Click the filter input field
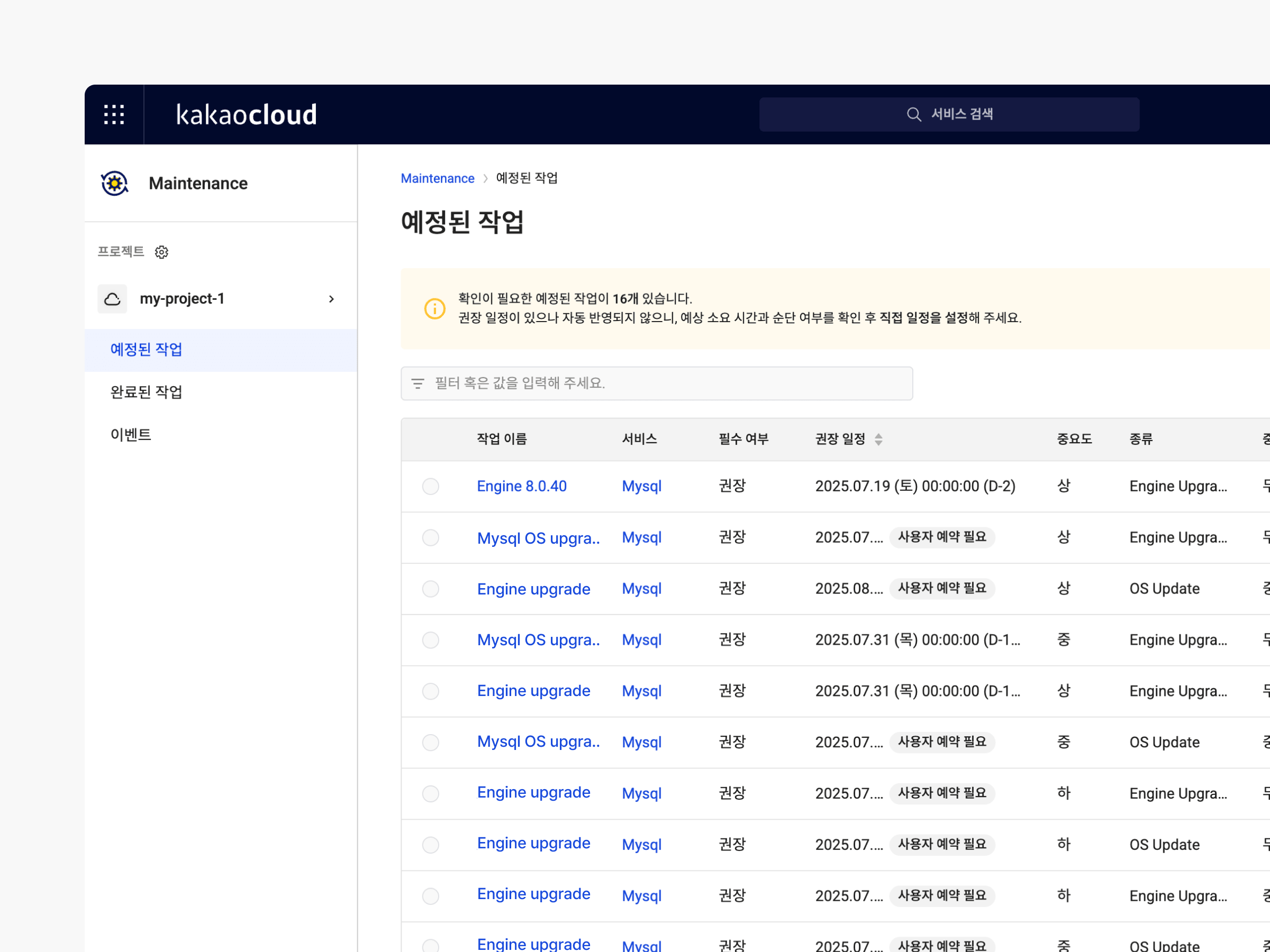 (657, 383)
